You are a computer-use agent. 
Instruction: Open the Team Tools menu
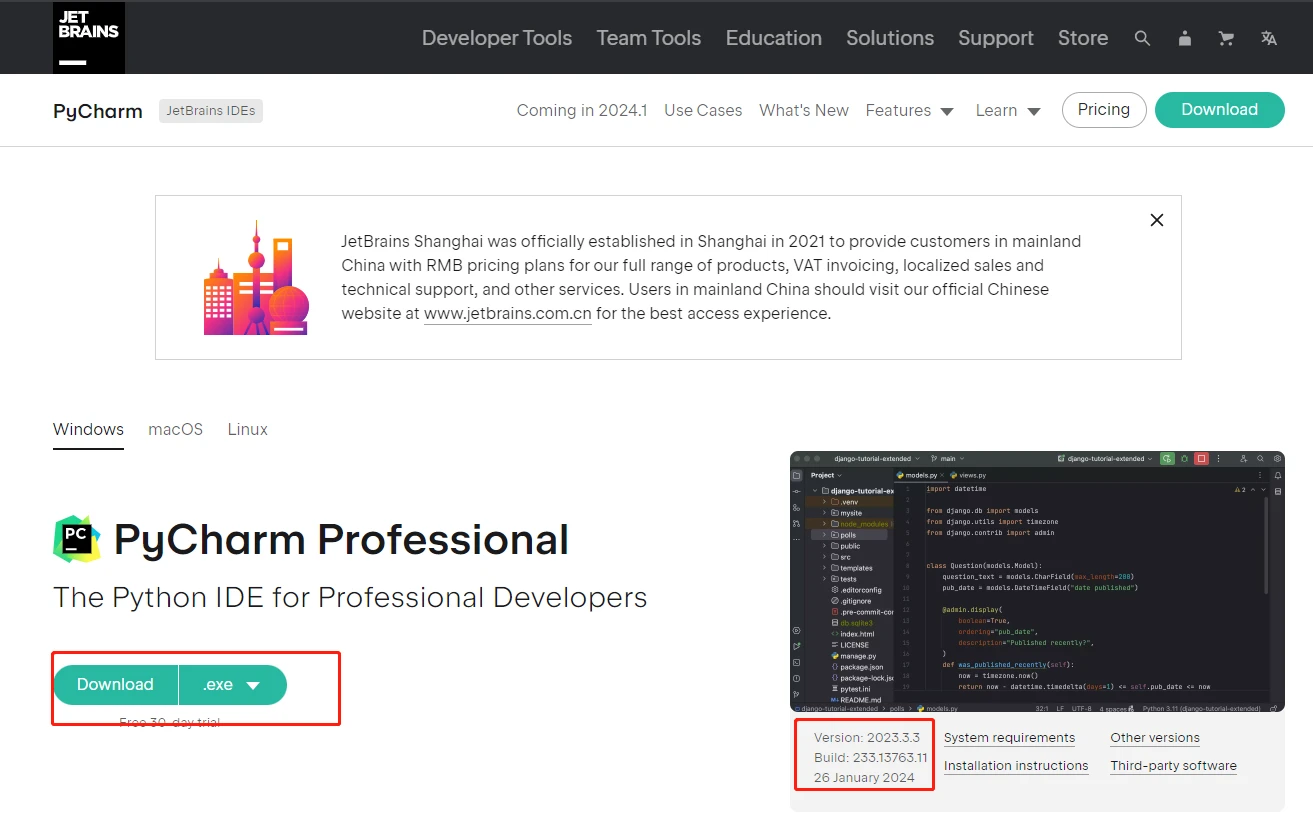649,38
